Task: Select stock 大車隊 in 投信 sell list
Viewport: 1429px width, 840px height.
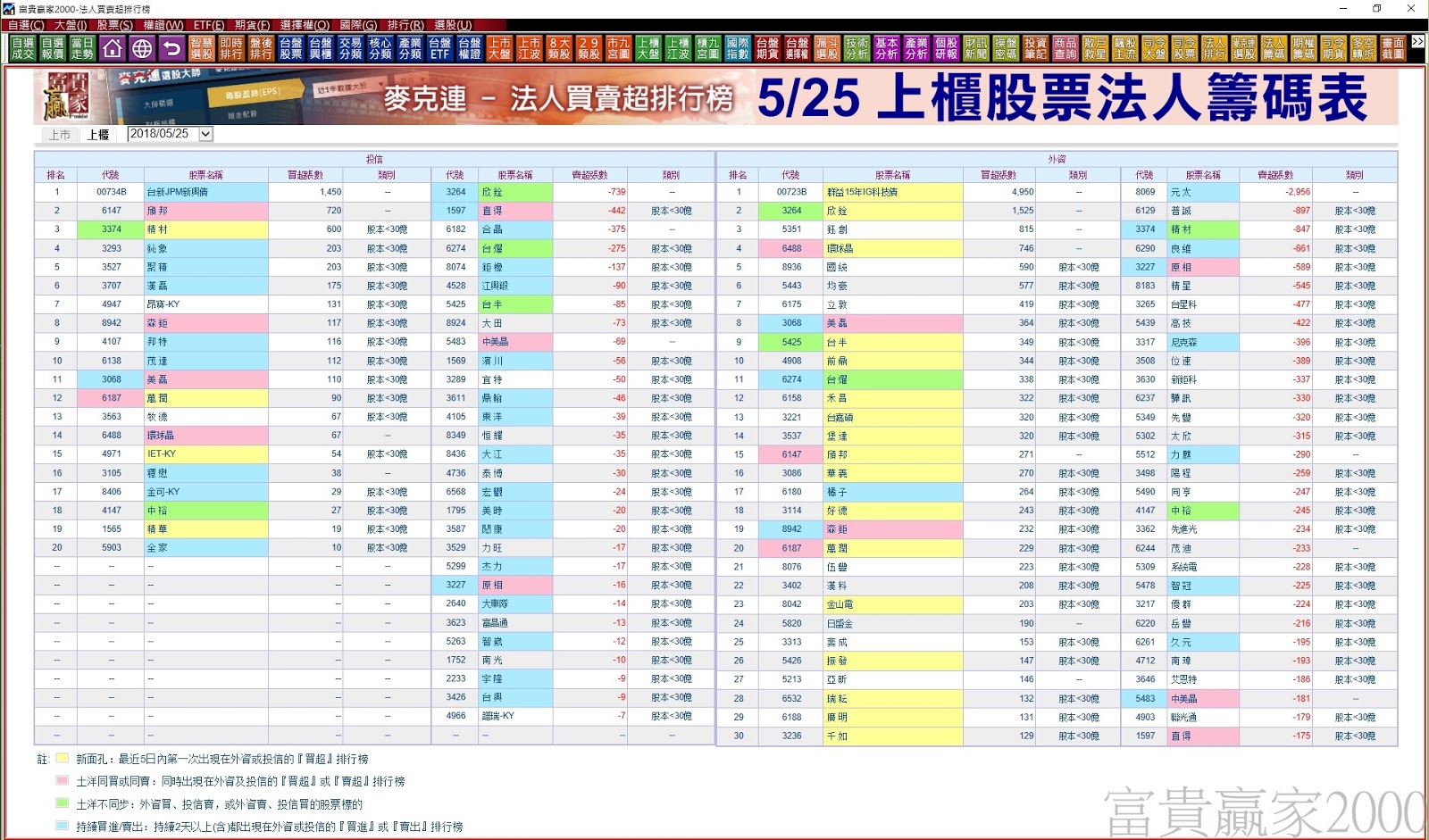Action: (x=515, y=603)
